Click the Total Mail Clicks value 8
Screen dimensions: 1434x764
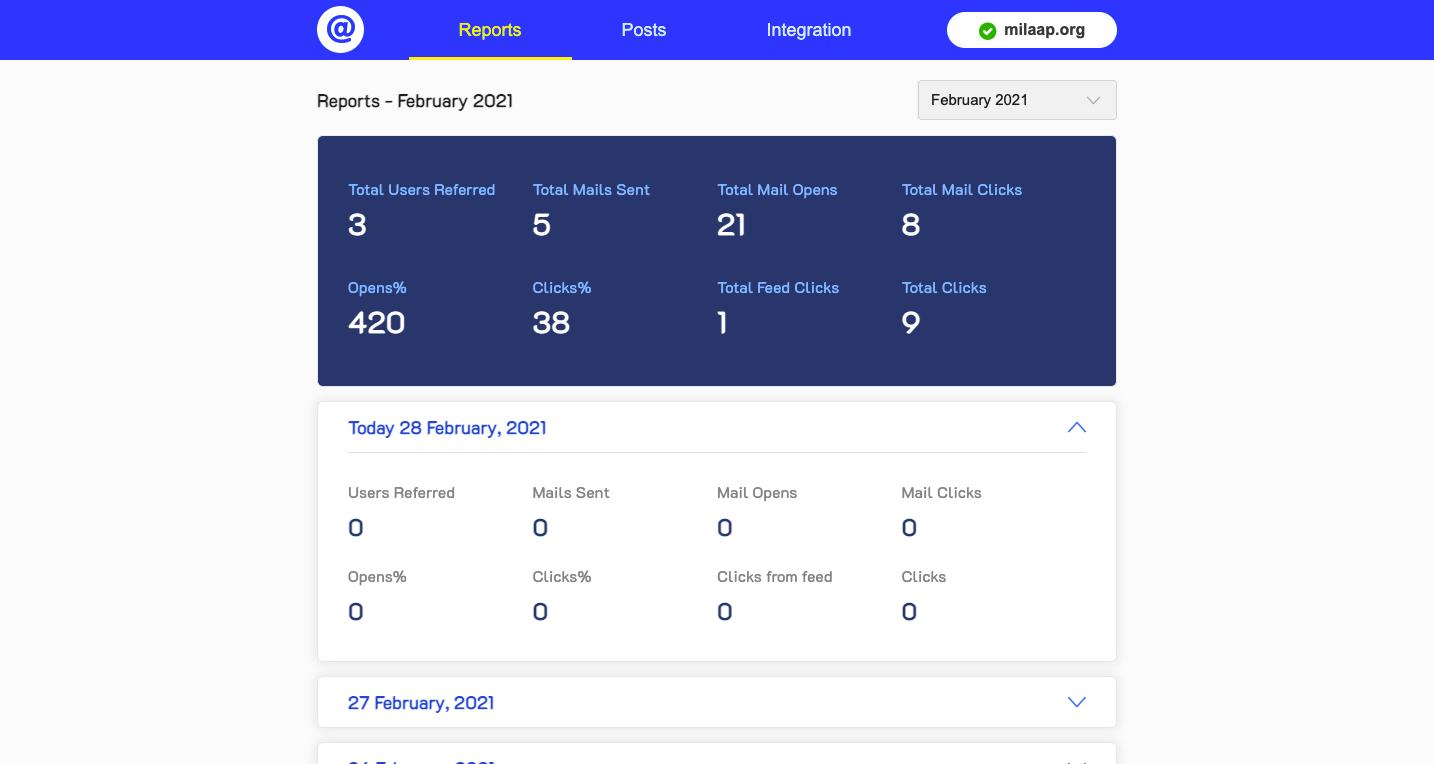point(910,225)
